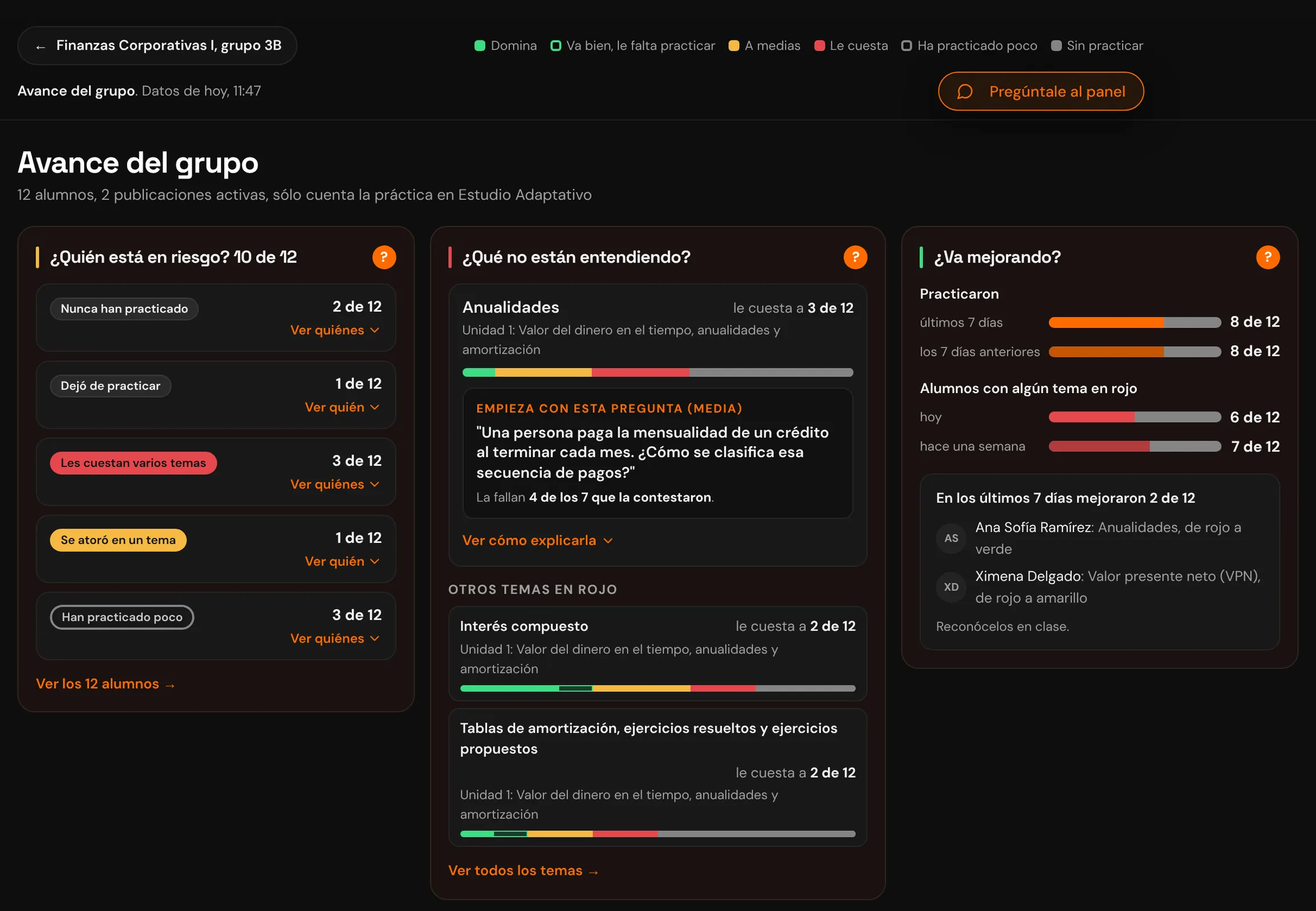Click the Anualidades mastery progress bar
Viewport: 1316px width, 911px height.
pyautogui.click(x=657, y=373)
